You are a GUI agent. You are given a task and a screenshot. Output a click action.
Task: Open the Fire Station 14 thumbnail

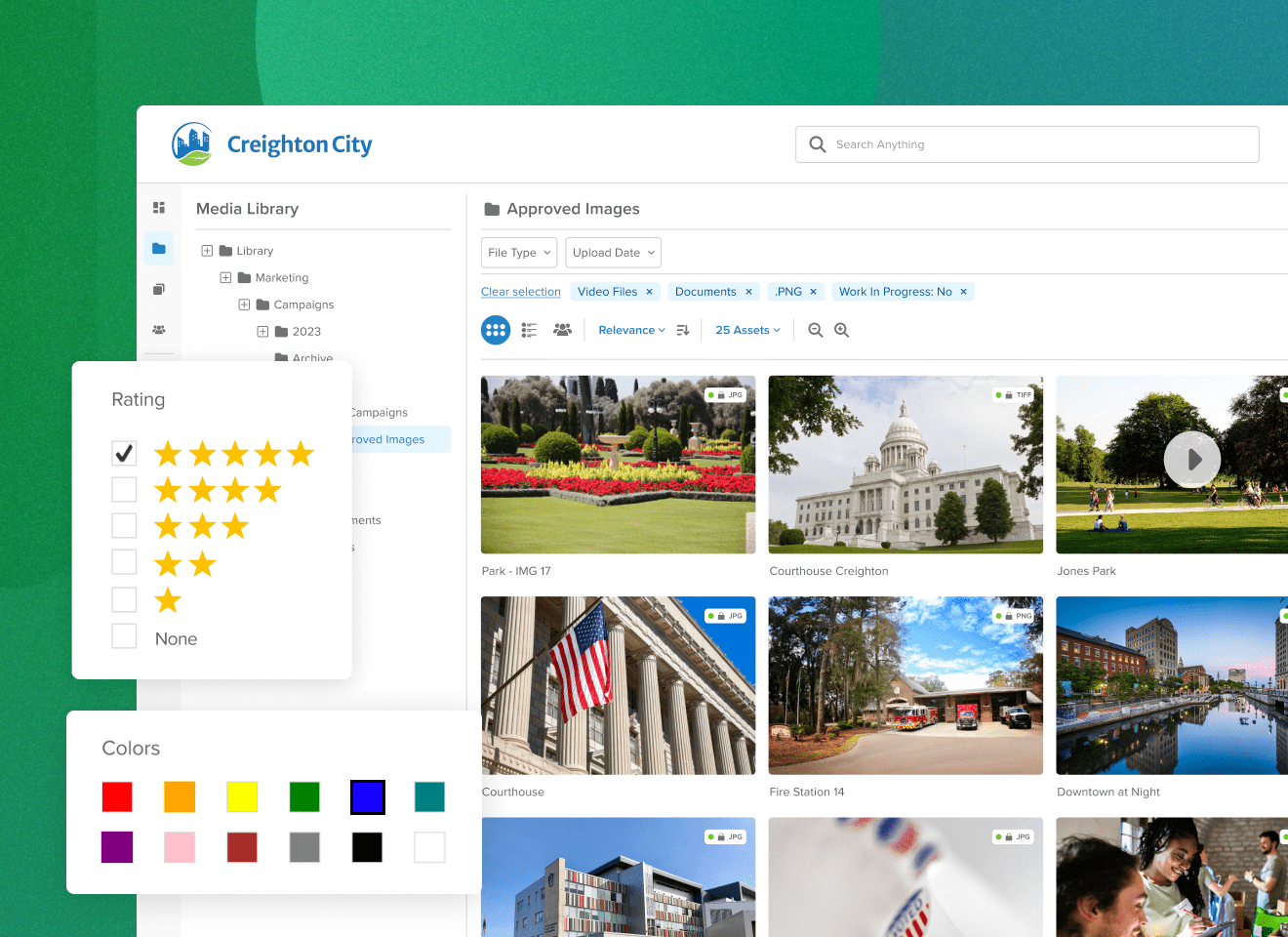click(906, 685)
